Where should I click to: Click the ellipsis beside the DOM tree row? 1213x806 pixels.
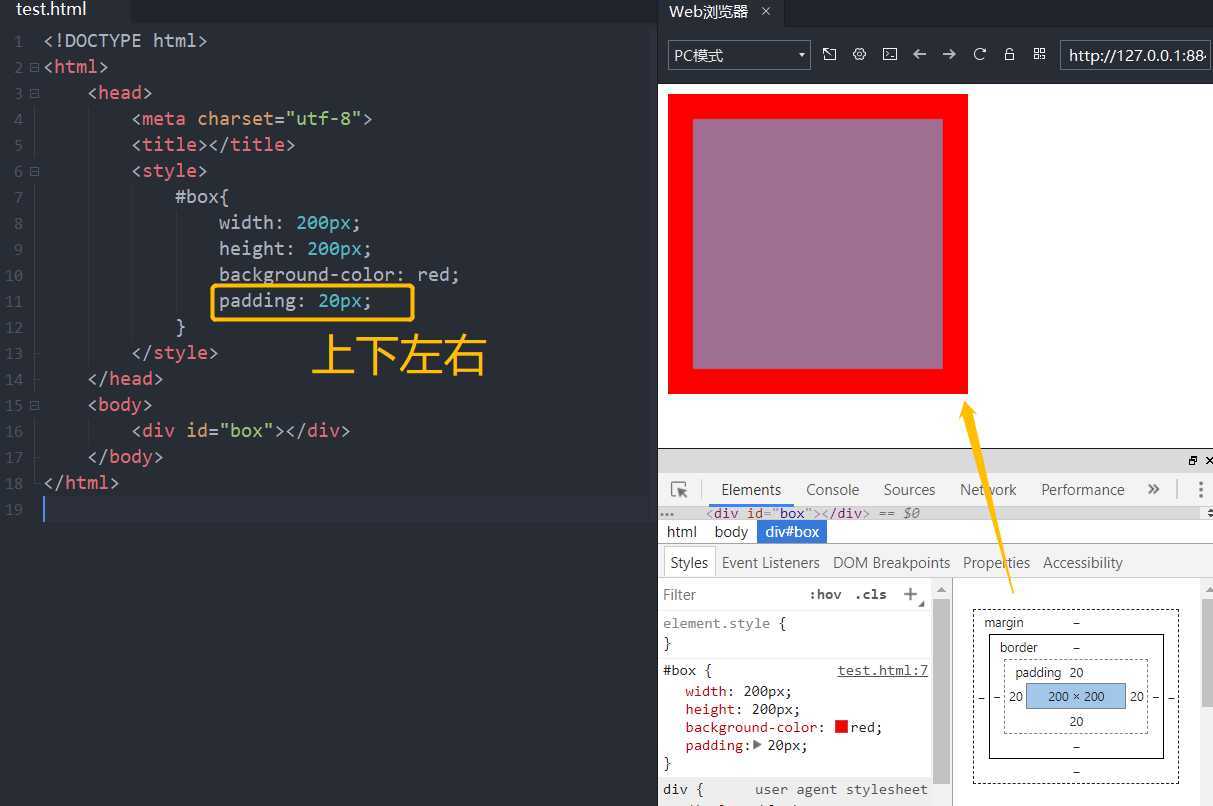667,514
